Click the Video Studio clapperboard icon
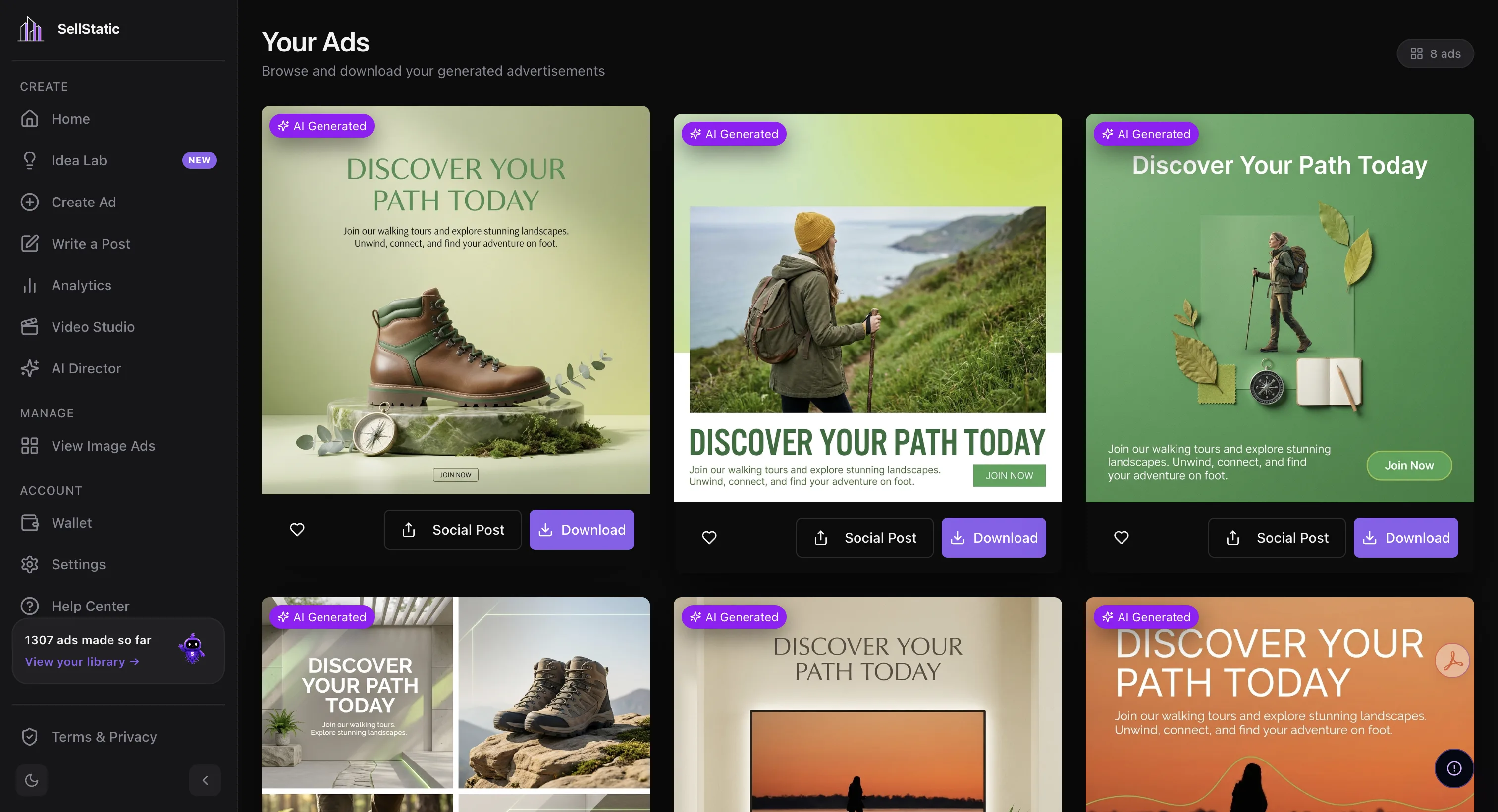The height and width of the screenshot is (812, 1498). point(30,327)
